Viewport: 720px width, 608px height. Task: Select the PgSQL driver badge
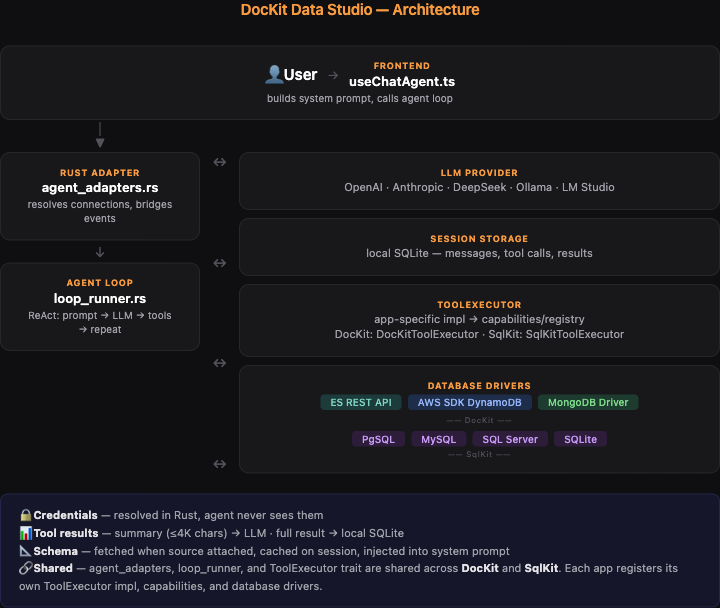[x=378, y=439]
